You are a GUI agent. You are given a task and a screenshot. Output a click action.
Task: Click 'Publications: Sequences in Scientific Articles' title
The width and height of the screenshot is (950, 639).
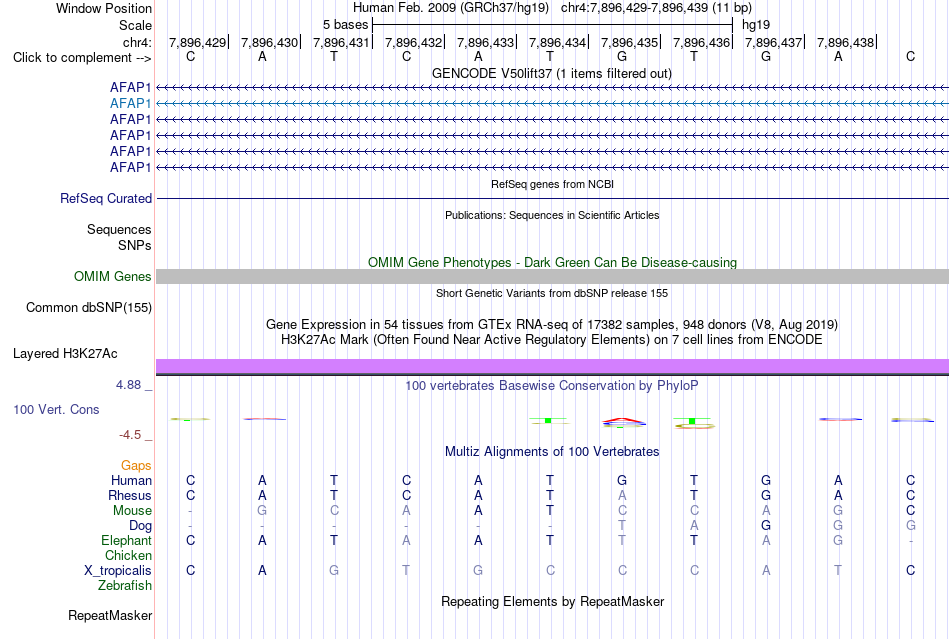[552, 215]
